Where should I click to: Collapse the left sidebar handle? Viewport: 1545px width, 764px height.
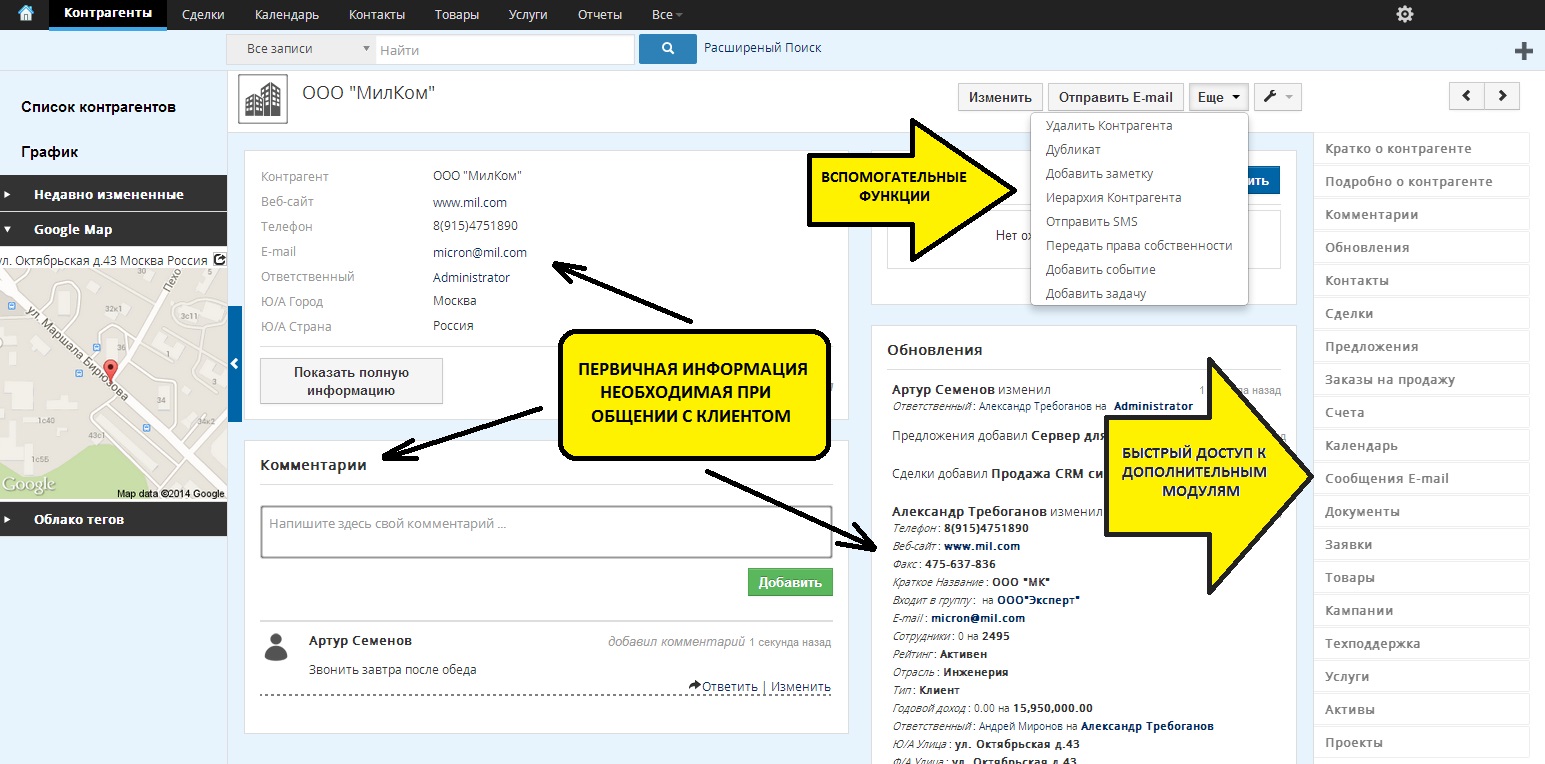click(234, 364)
